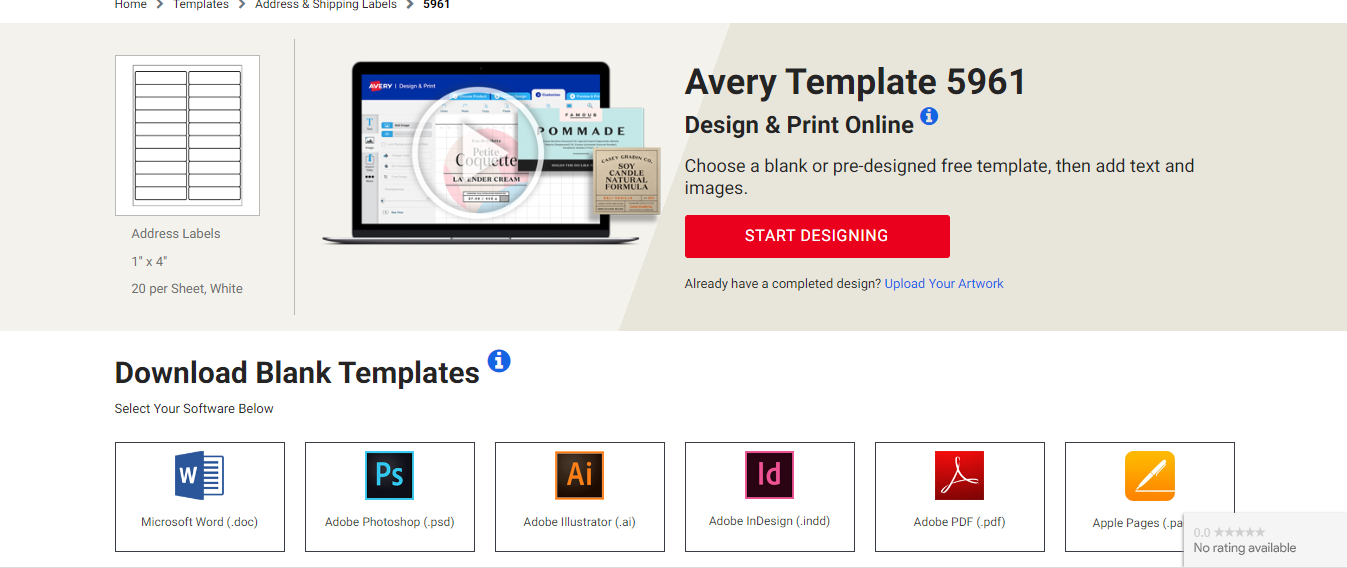Click the 1" x 4" size text
1347x568 pixels.
[149, 262]
